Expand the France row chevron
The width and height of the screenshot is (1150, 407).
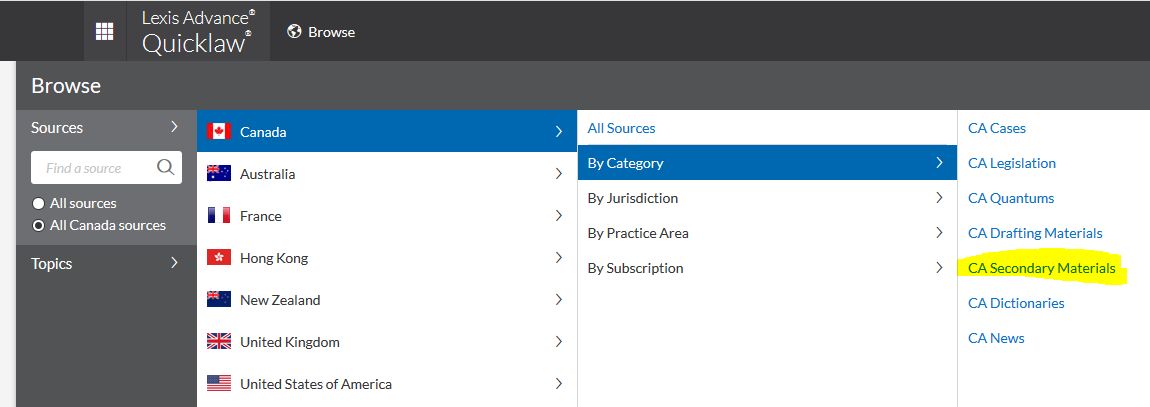click(559, 216)
